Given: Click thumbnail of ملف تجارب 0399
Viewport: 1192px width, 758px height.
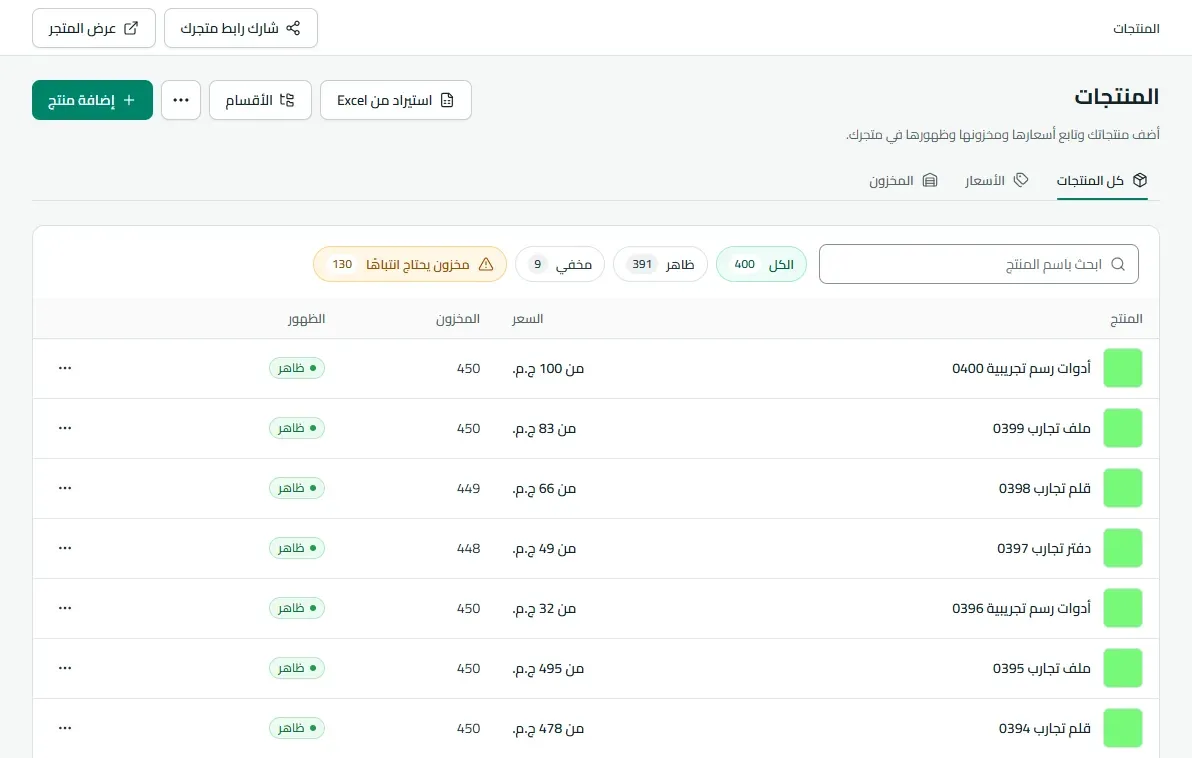Looking at the screenshot, I should click(1123, 428).
